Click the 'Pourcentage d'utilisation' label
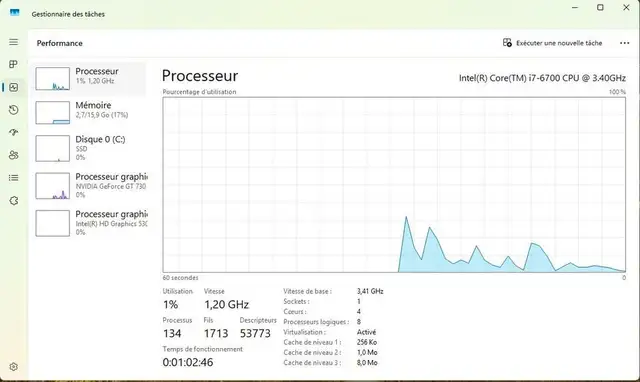The image size is (640, 382). [199, 92]
